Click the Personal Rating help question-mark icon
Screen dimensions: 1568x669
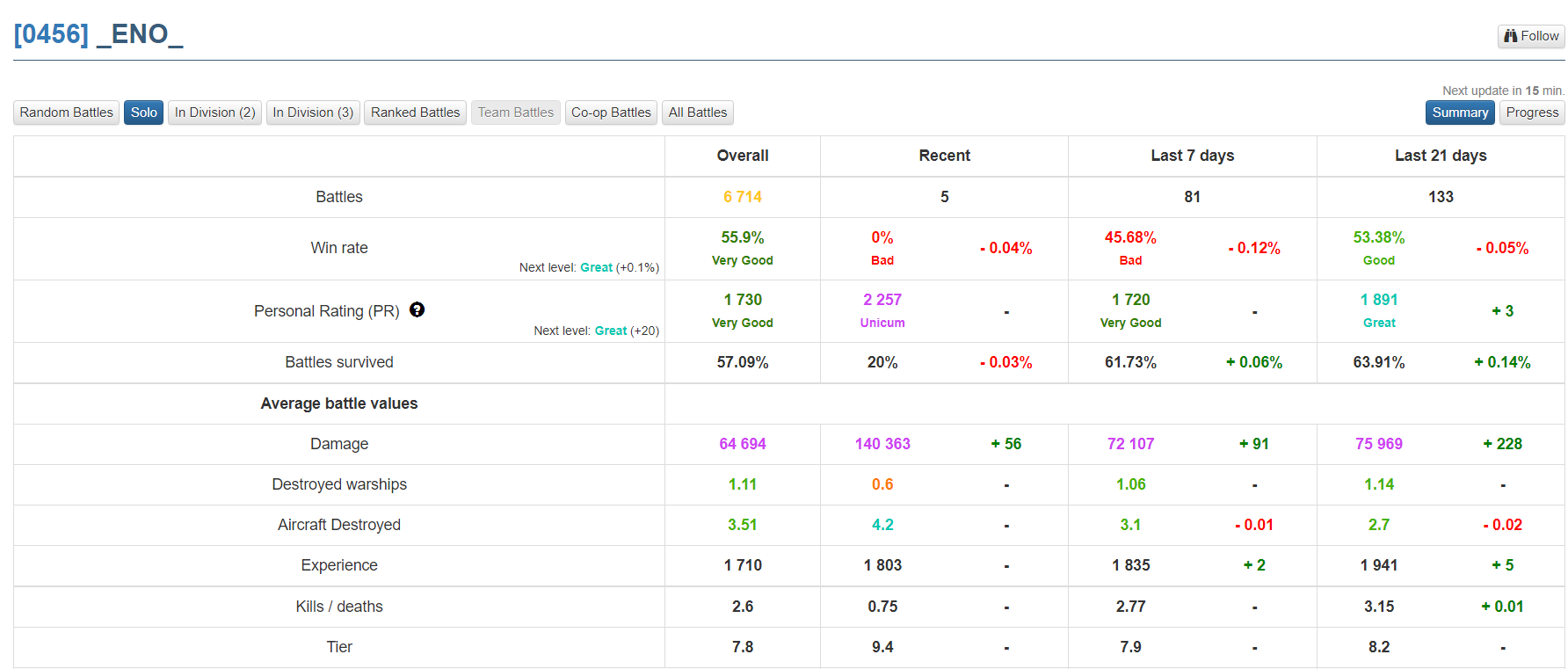coord(417,309)
